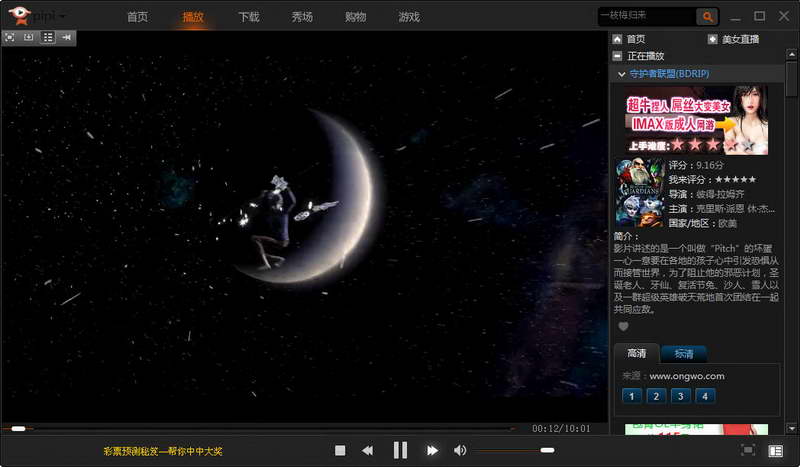Select the 守护者联盟(BDRIP) playlist entry
The width and height of the screenshot is (800, 467).
pyautogui.click(x=669, y=74)
